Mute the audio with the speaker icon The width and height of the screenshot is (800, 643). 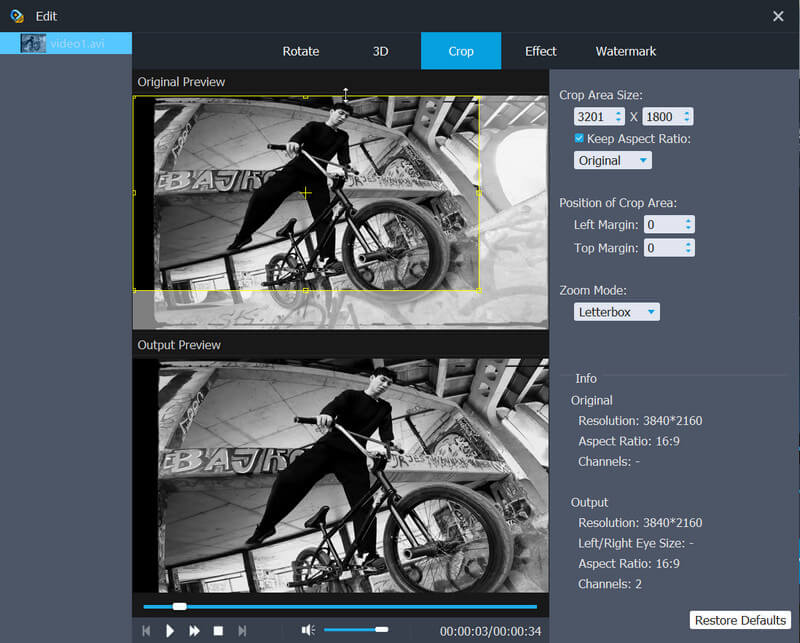tap(308, 630)
